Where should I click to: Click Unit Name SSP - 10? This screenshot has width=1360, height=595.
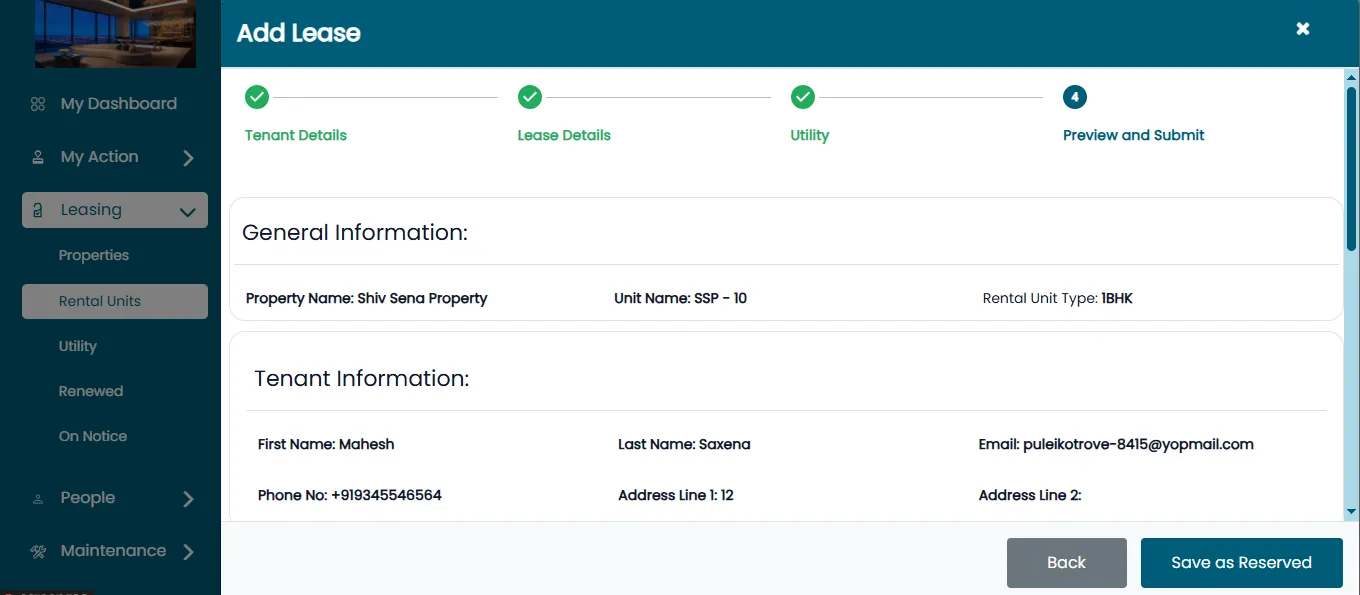tap(681, 298)
